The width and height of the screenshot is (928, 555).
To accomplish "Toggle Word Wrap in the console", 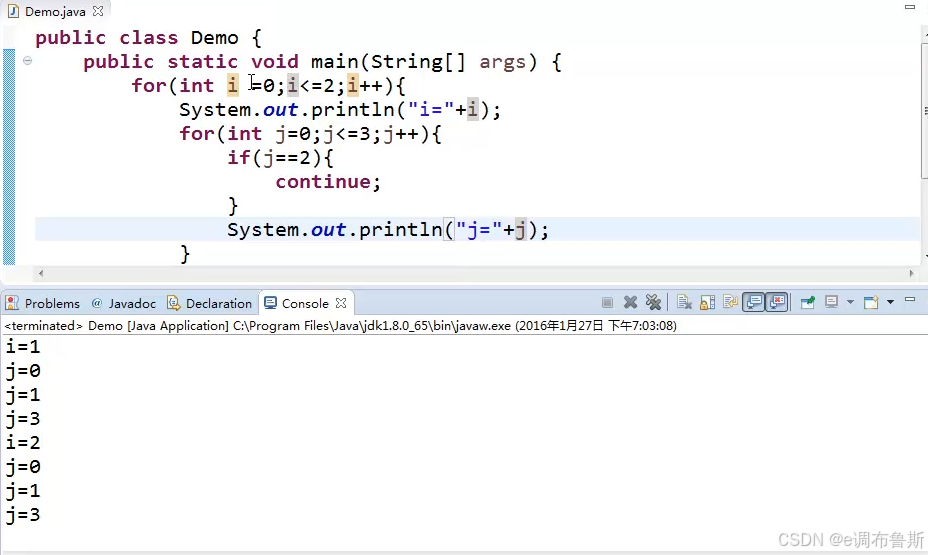I will [x=730, y=303].
